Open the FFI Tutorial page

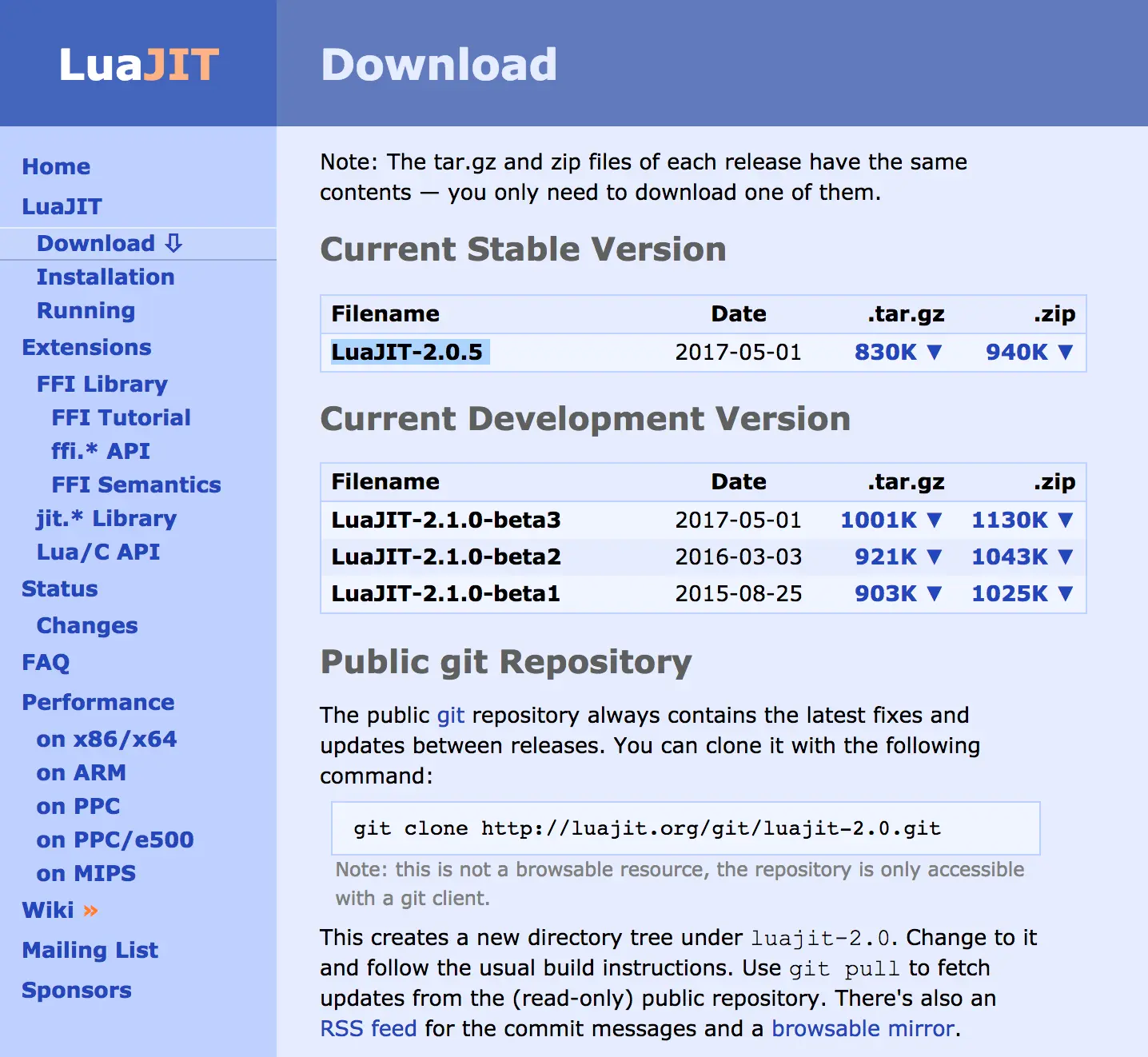coord(122,417)
